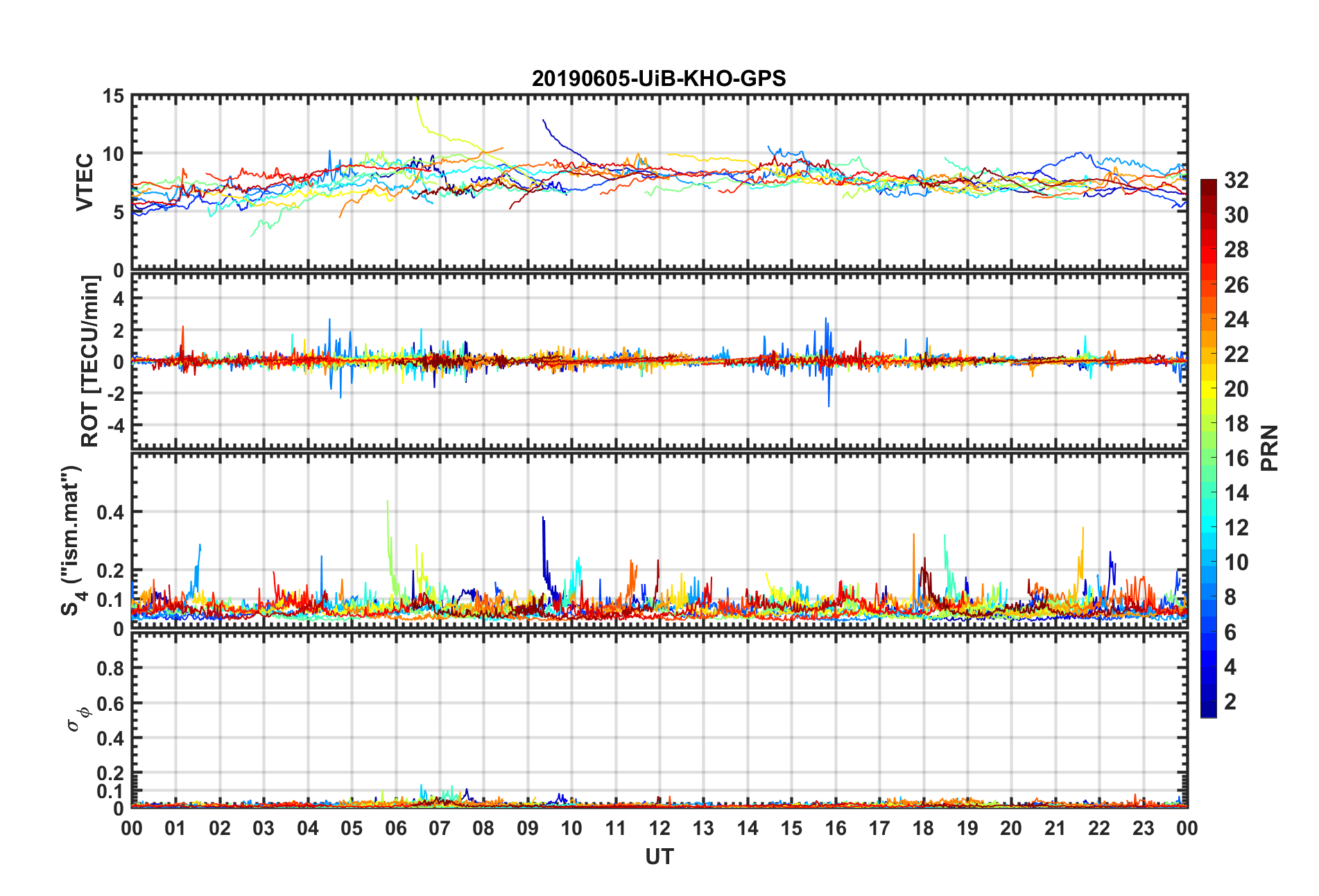
Task: Click colorbar tick label 10
Action: 1236,562
